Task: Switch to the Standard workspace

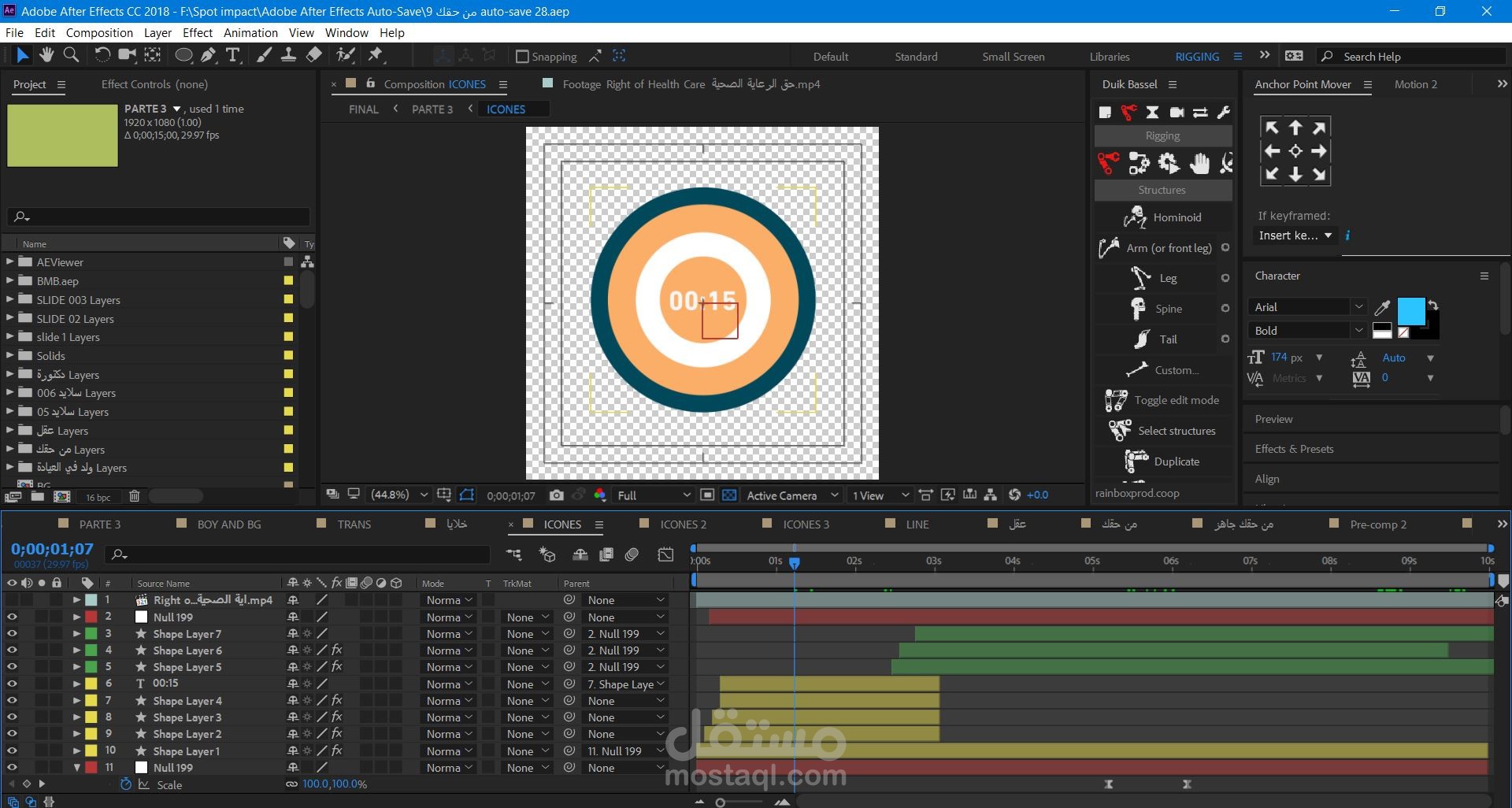Action: tap(916, 57)
